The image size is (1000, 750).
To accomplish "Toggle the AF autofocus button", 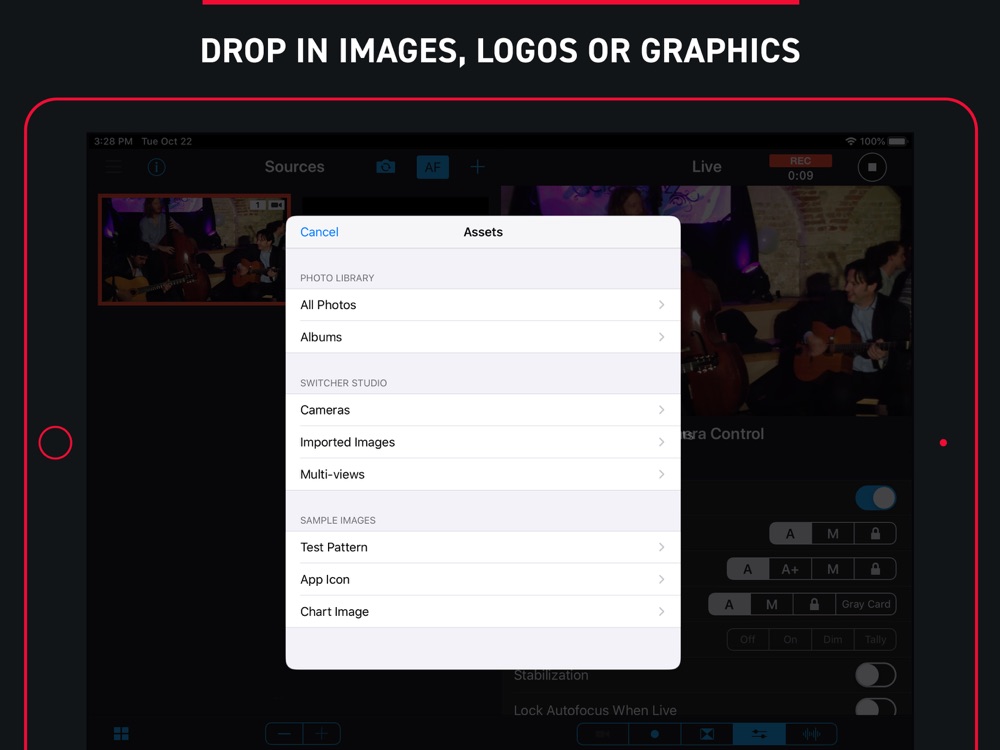I will tap(432, 167).
